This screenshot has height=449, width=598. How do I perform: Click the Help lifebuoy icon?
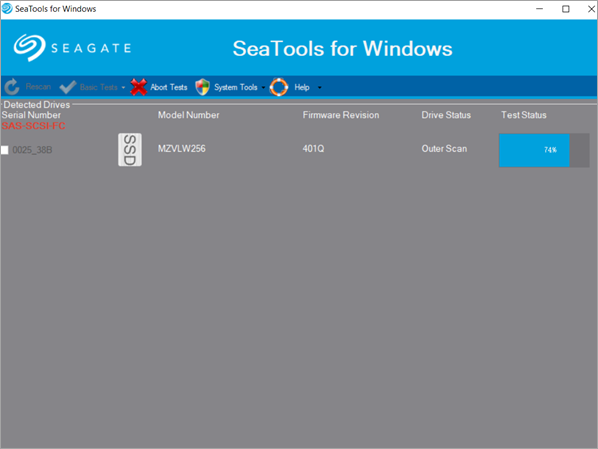click(279, 87)
